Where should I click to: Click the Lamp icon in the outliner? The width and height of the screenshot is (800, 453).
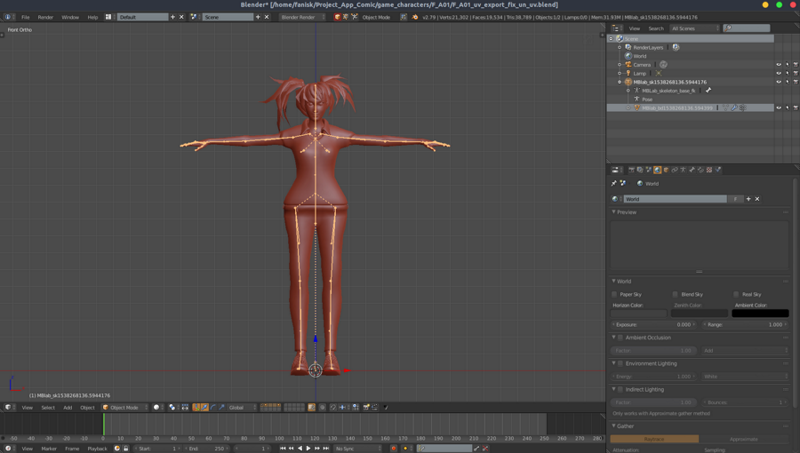[628, 73]
